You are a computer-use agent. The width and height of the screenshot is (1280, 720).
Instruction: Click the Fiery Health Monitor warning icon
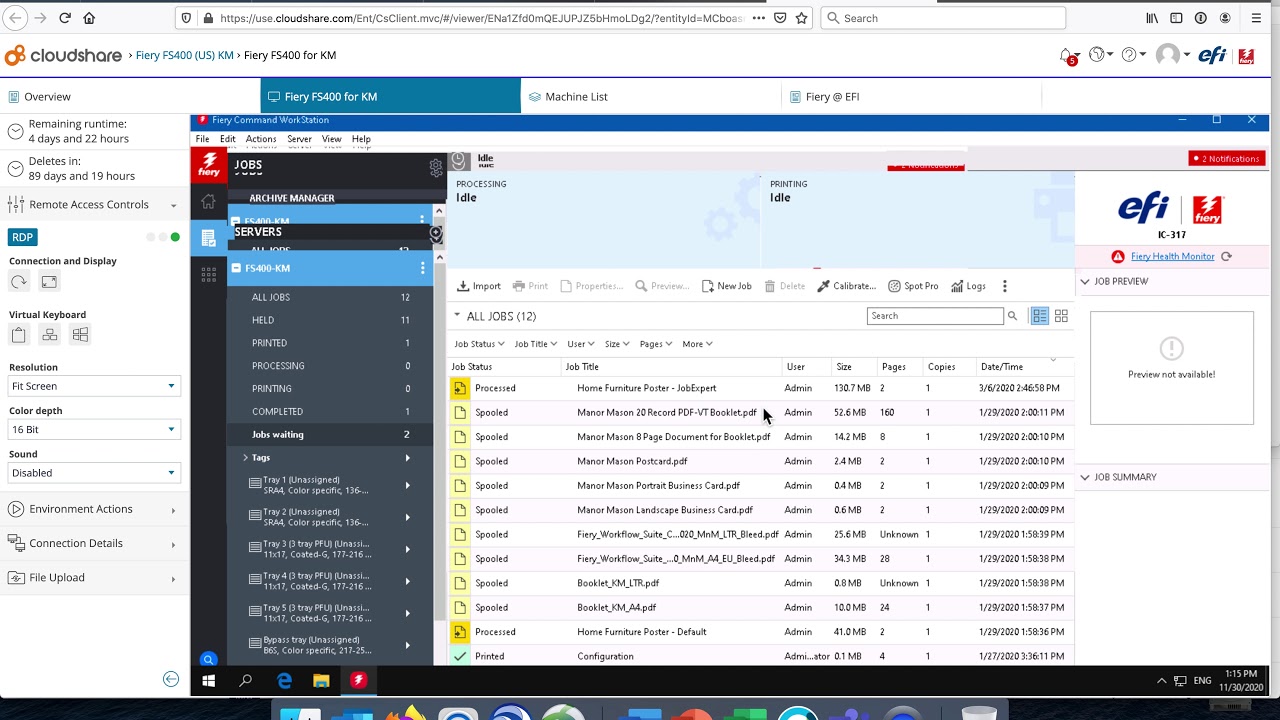pos(1118,256)
